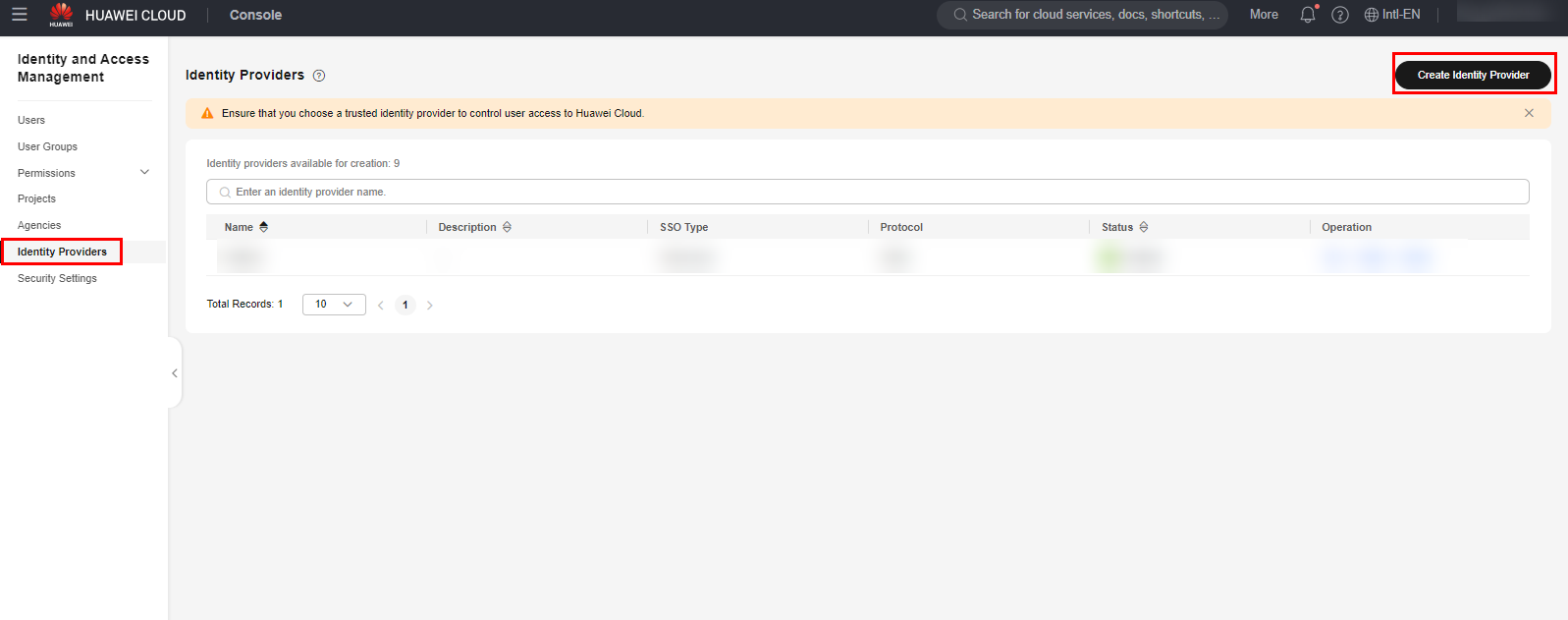Viewport: 1568px width, 620px height.
Task: Sort the table by Description column
Action: (x=507, y=227)
